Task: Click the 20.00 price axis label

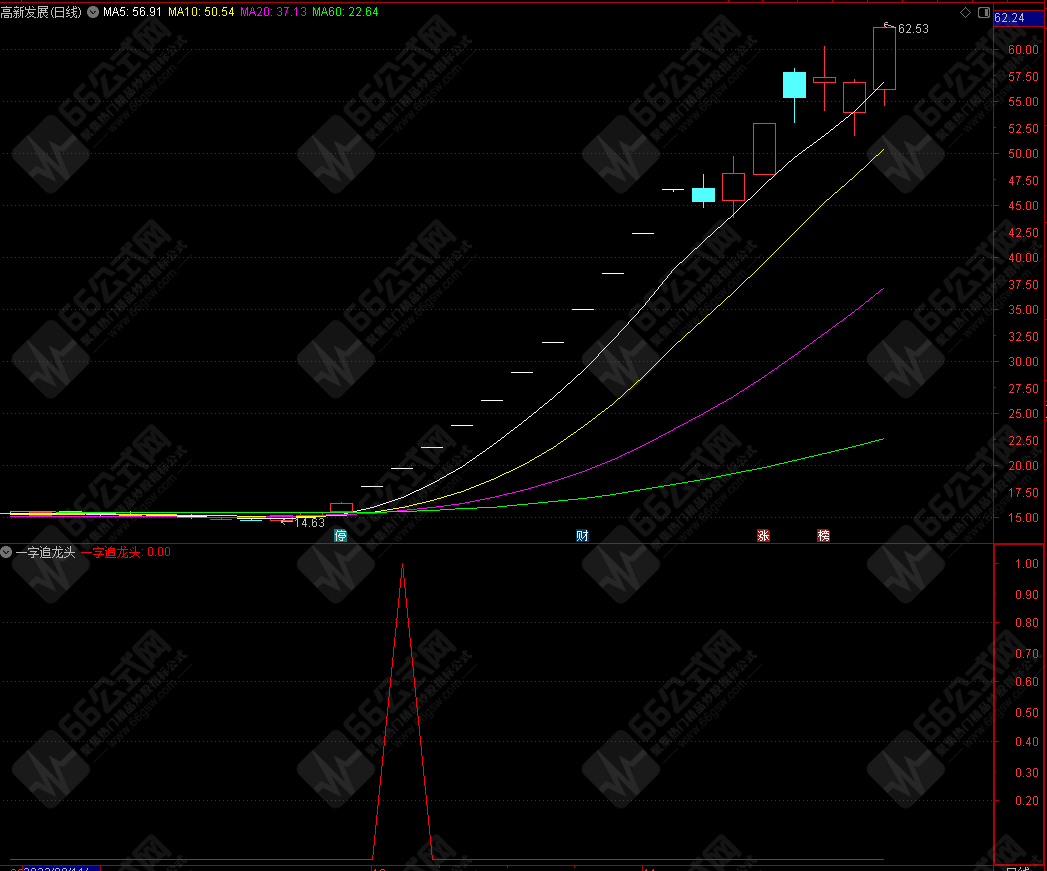Action: tap(1023, 466)
